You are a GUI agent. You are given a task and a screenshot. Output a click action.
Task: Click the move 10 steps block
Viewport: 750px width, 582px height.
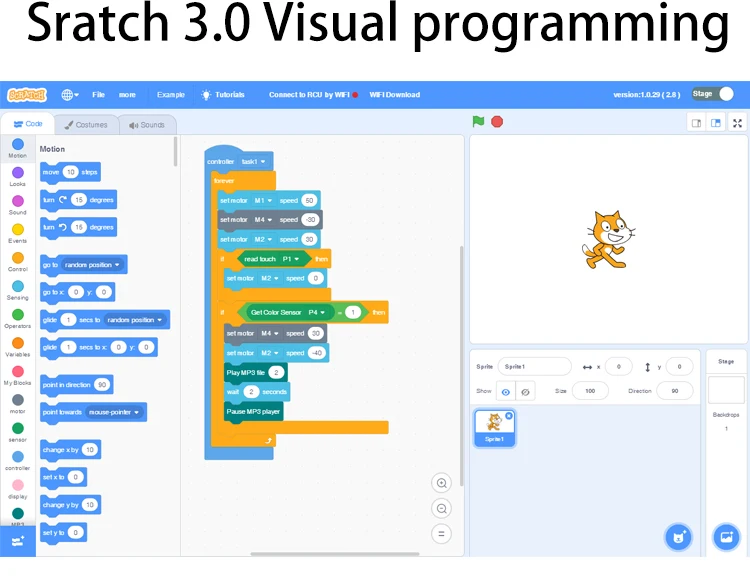pyautogui.click(x=70, y=172)
